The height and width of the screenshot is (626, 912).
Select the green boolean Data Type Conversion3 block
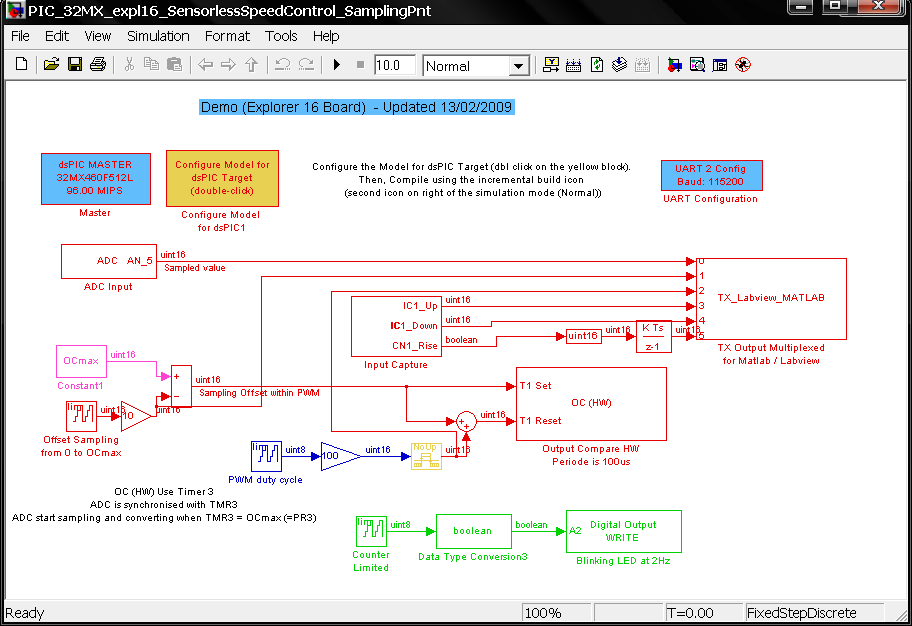click(x=473, y=531)
